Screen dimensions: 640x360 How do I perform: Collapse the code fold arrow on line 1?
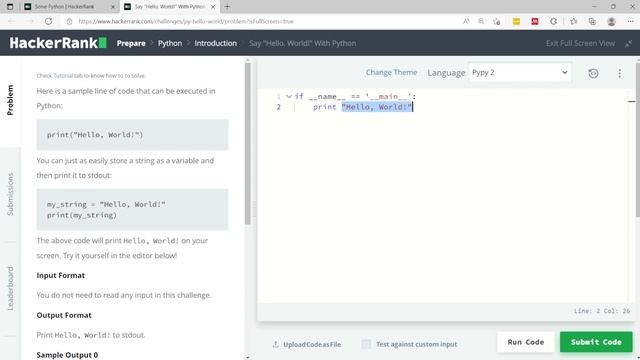pyautogui.click(x=289, y=96)
